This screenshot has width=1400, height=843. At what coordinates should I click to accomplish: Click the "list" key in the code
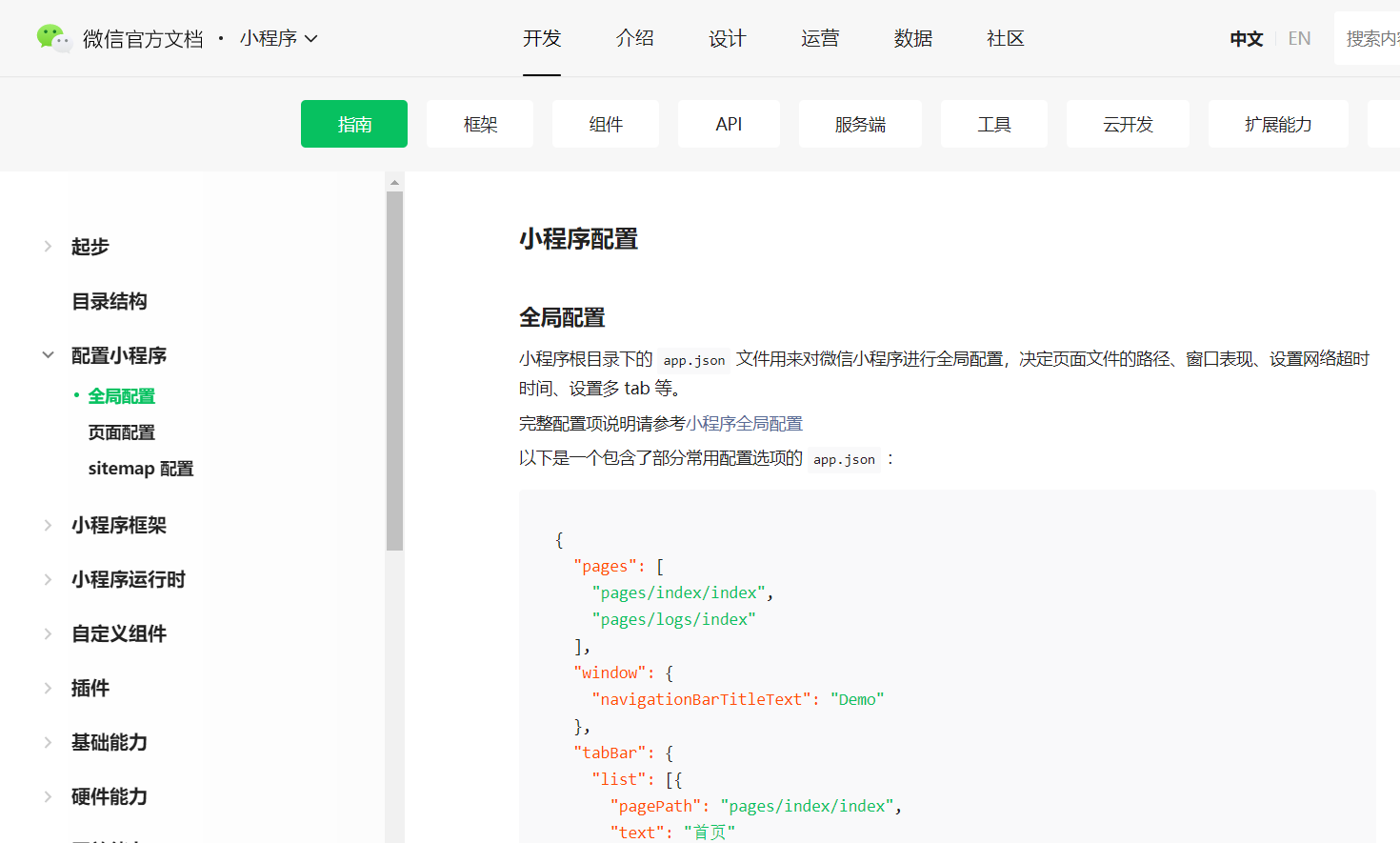[619, 779]
